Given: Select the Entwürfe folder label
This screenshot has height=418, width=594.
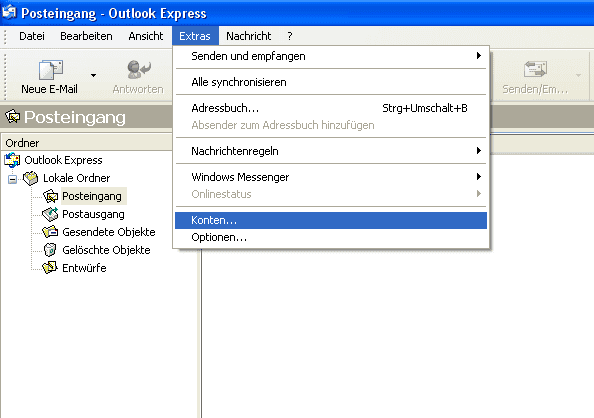Looking at the screenshot, I should click(x=84, y=268).
